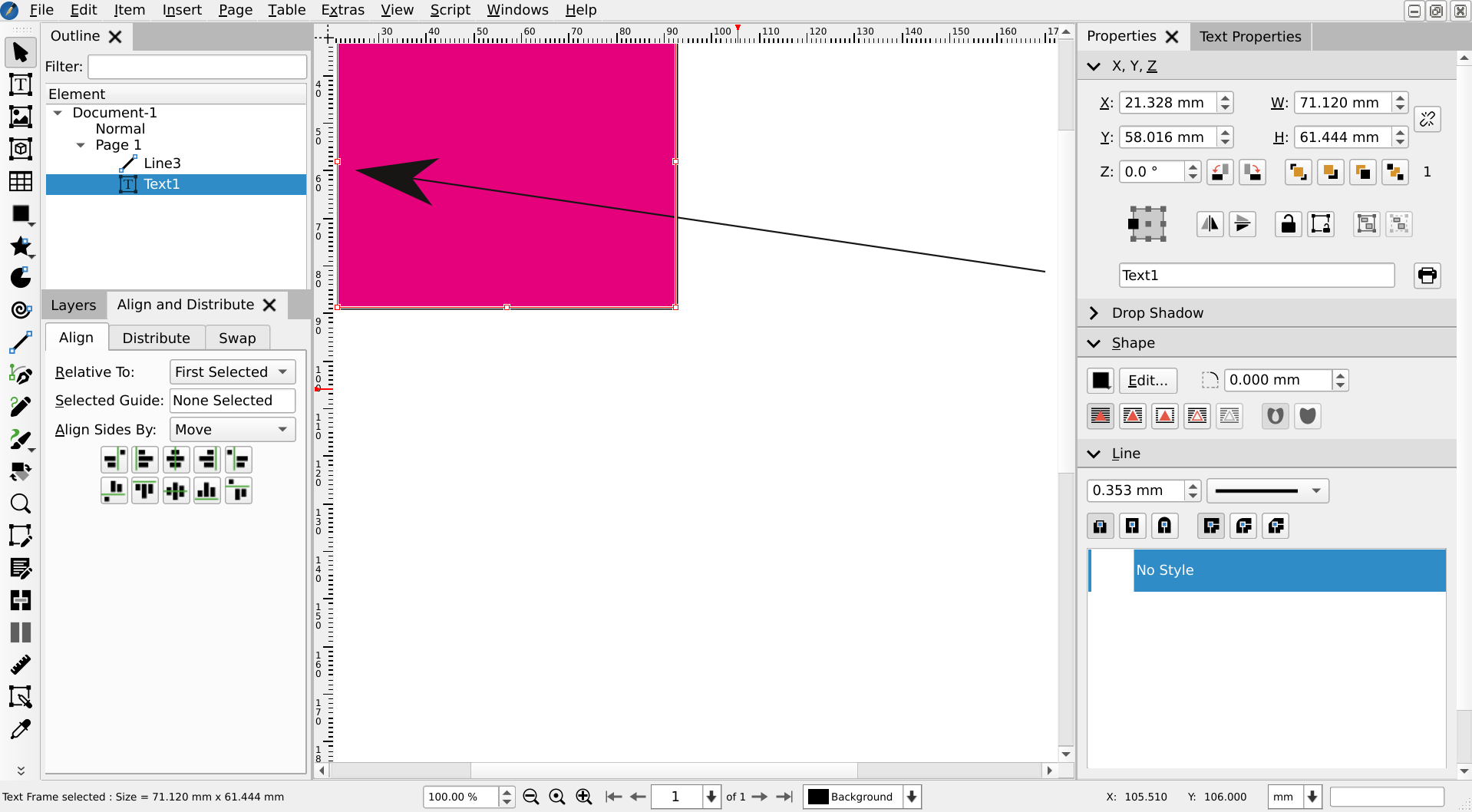Click the zoom out magnifier icon
This screenshot has height=812, width=1472.
[530, 797]
